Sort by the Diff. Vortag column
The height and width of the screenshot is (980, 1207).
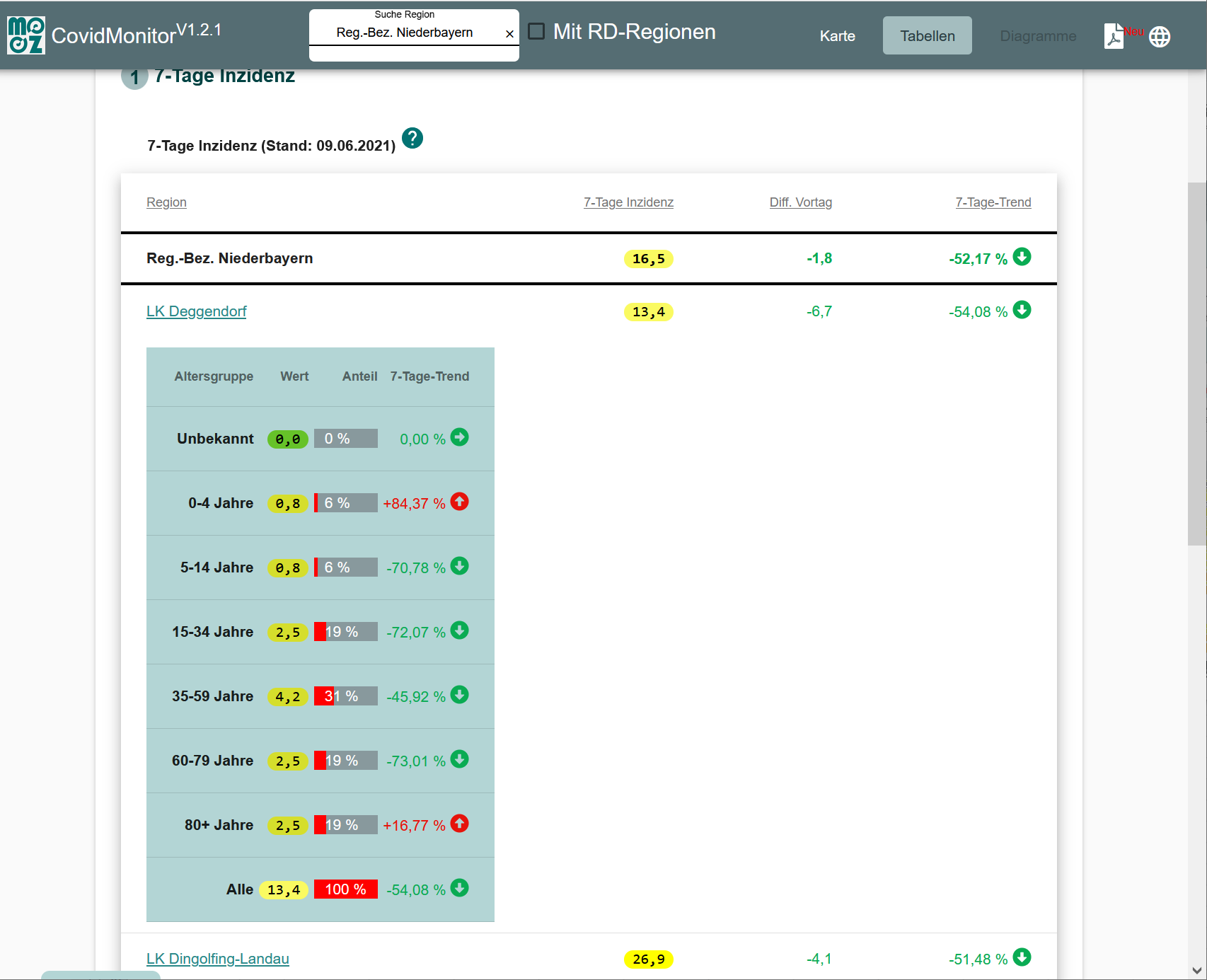pos(801,202)
